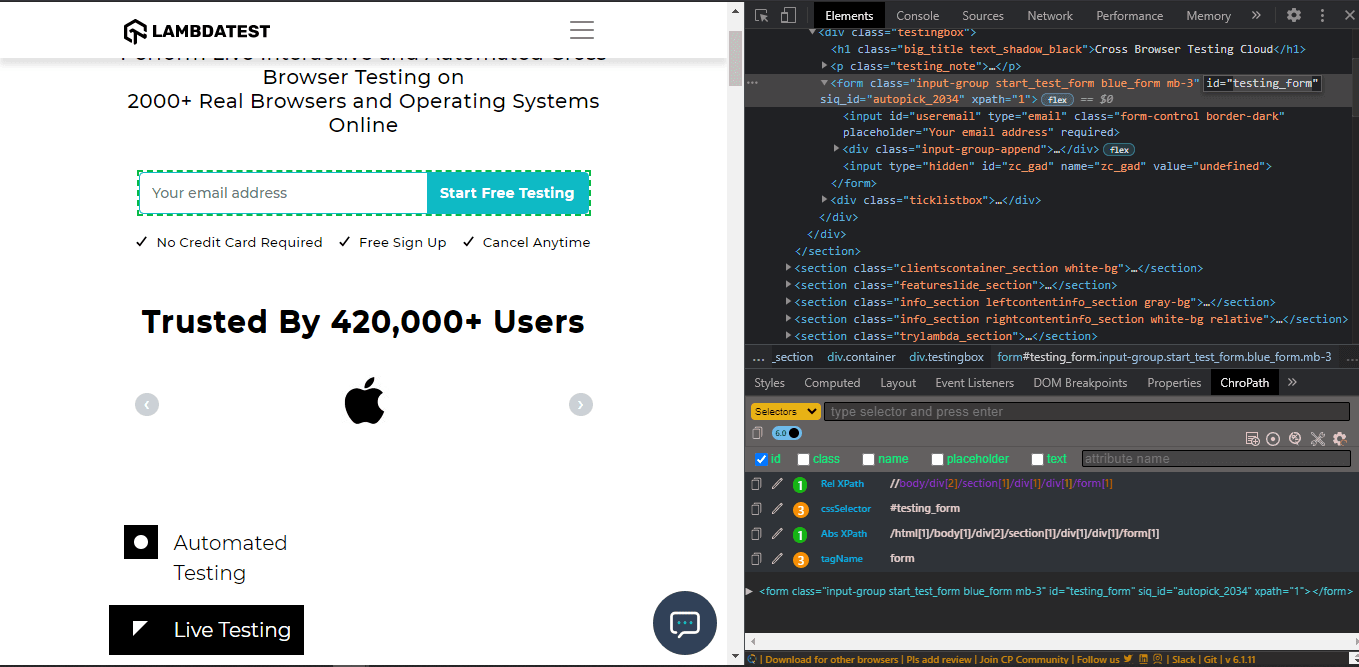
Task: Check the placeholder checkbox in ChroPath
Action: [x=937, y=458]
